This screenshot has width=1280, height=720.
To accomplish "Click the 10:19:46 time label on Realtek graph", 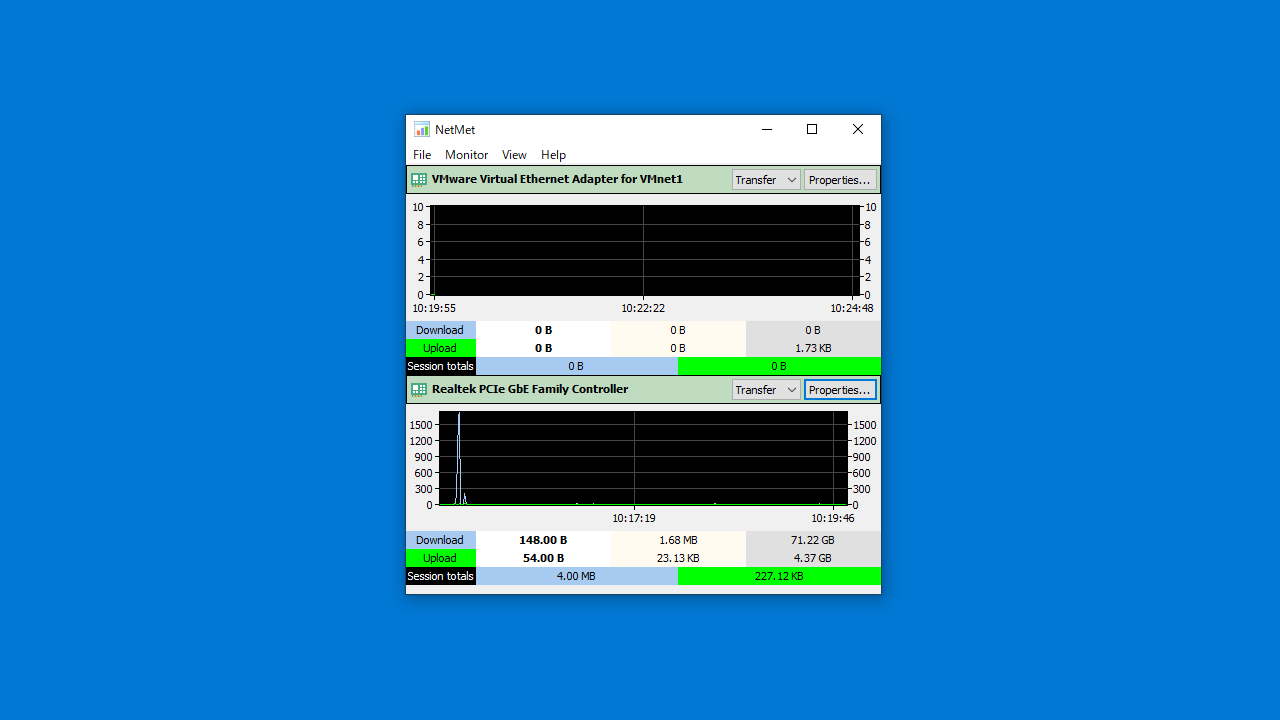I will pos(832,518).
